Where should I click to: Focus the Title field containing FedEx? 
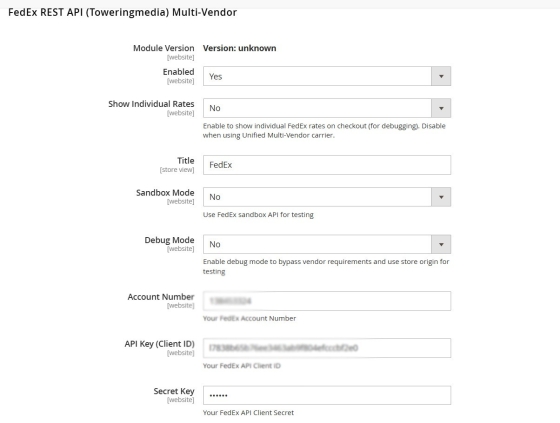click(x=327, y=165)
